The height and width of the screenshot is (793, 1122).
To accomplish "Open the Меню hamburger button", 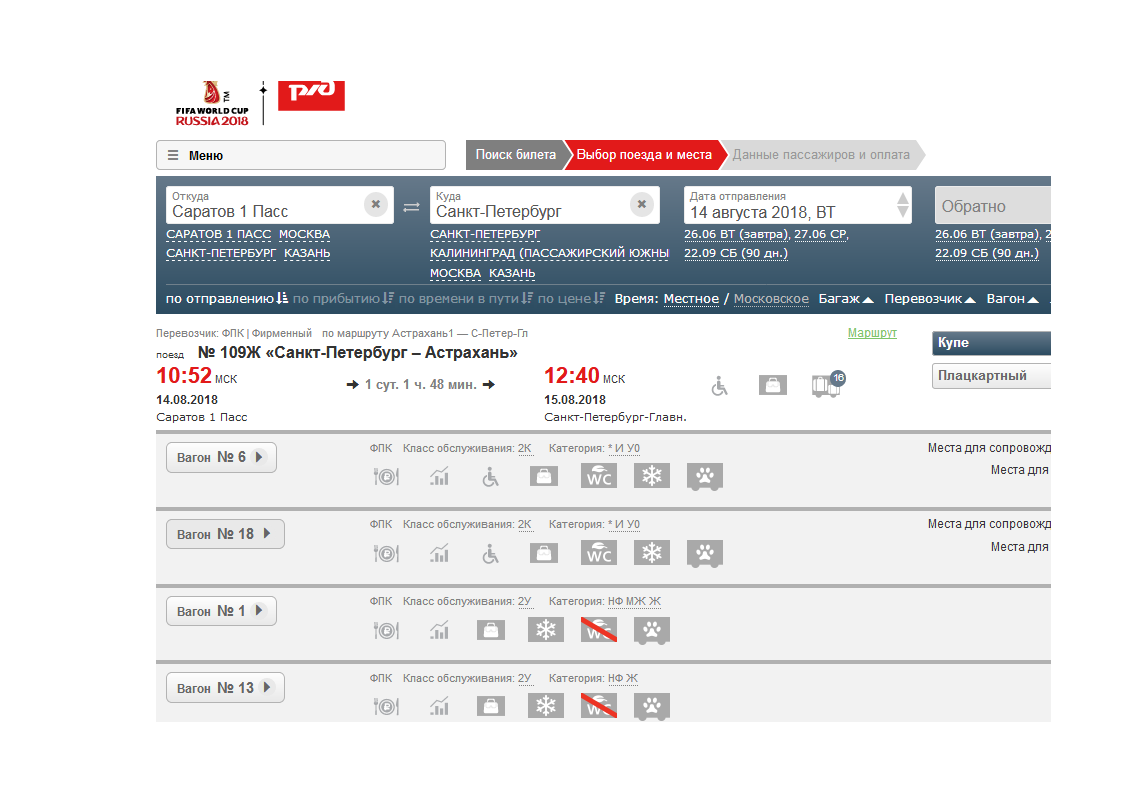I will [301, 155].
